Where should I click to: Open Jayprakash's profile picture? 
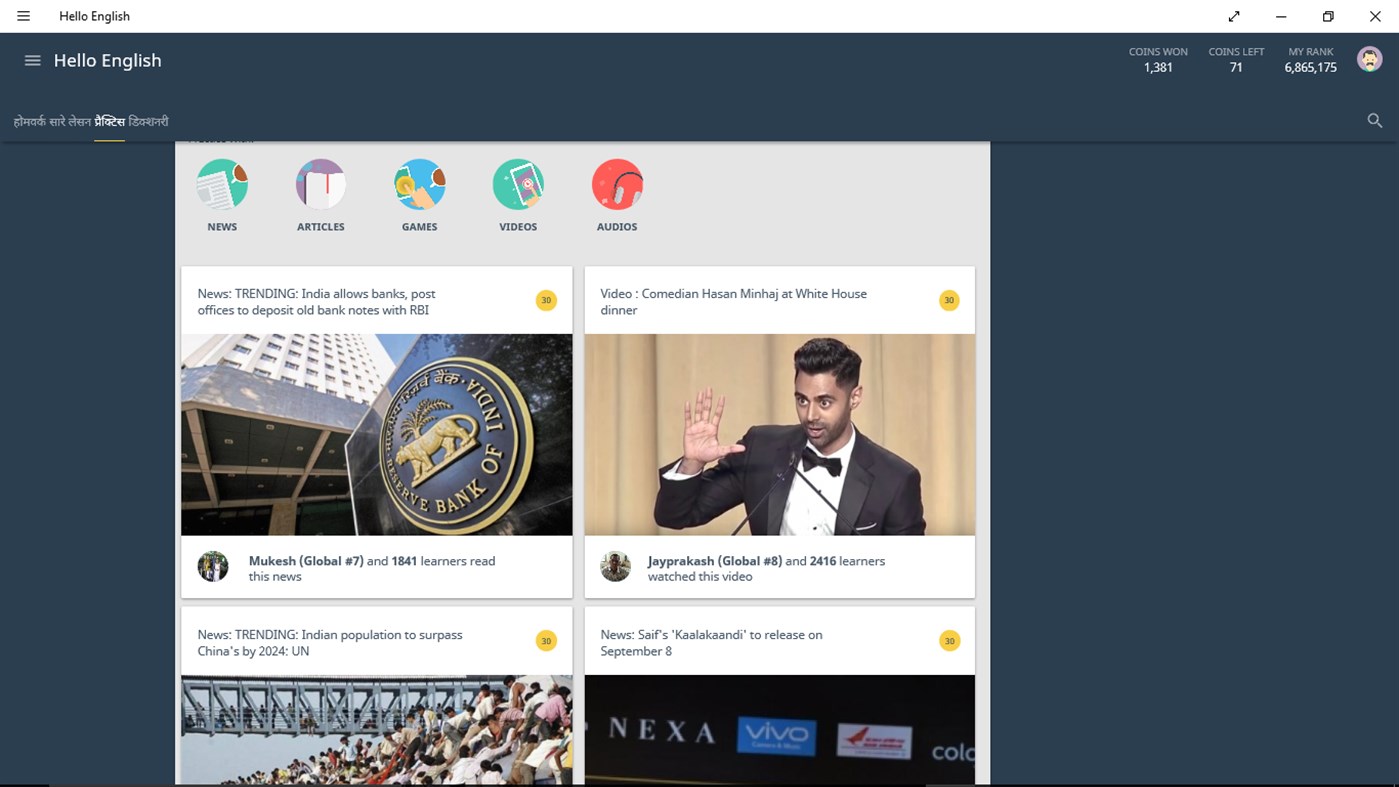pyautogui.click(x=615, y=566)
